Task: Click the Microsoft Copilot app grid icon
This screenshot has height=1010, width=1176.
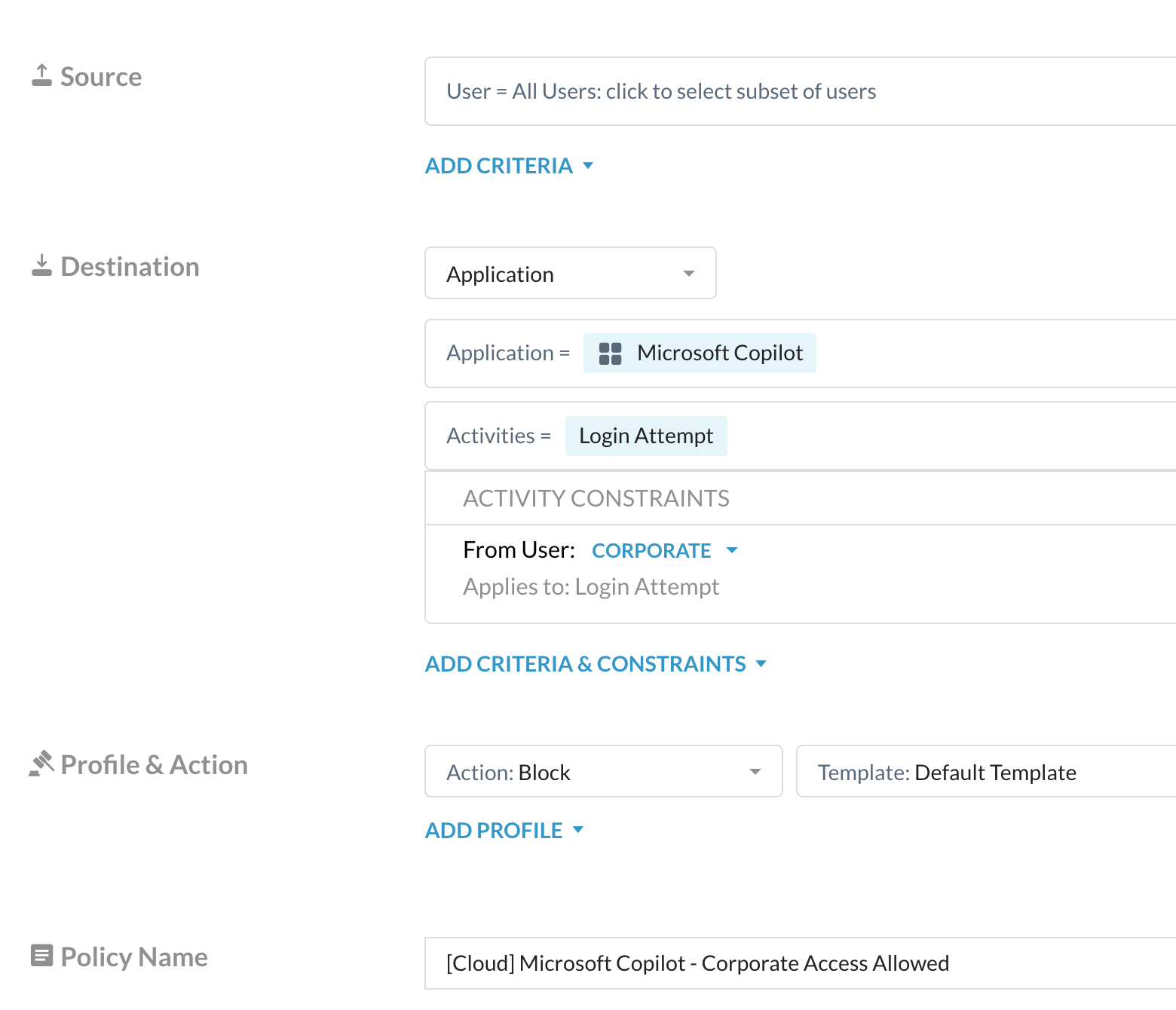Action: click(x=610, y=353)
